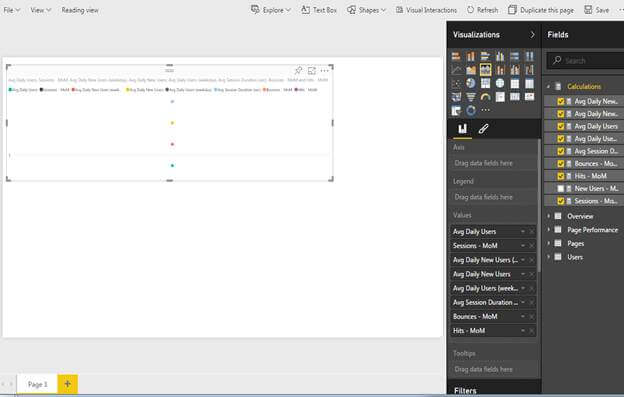The width and height of the screenshot is (624, 397).
Task: Open focus mode for selected visual
Action: pos(312,70)
